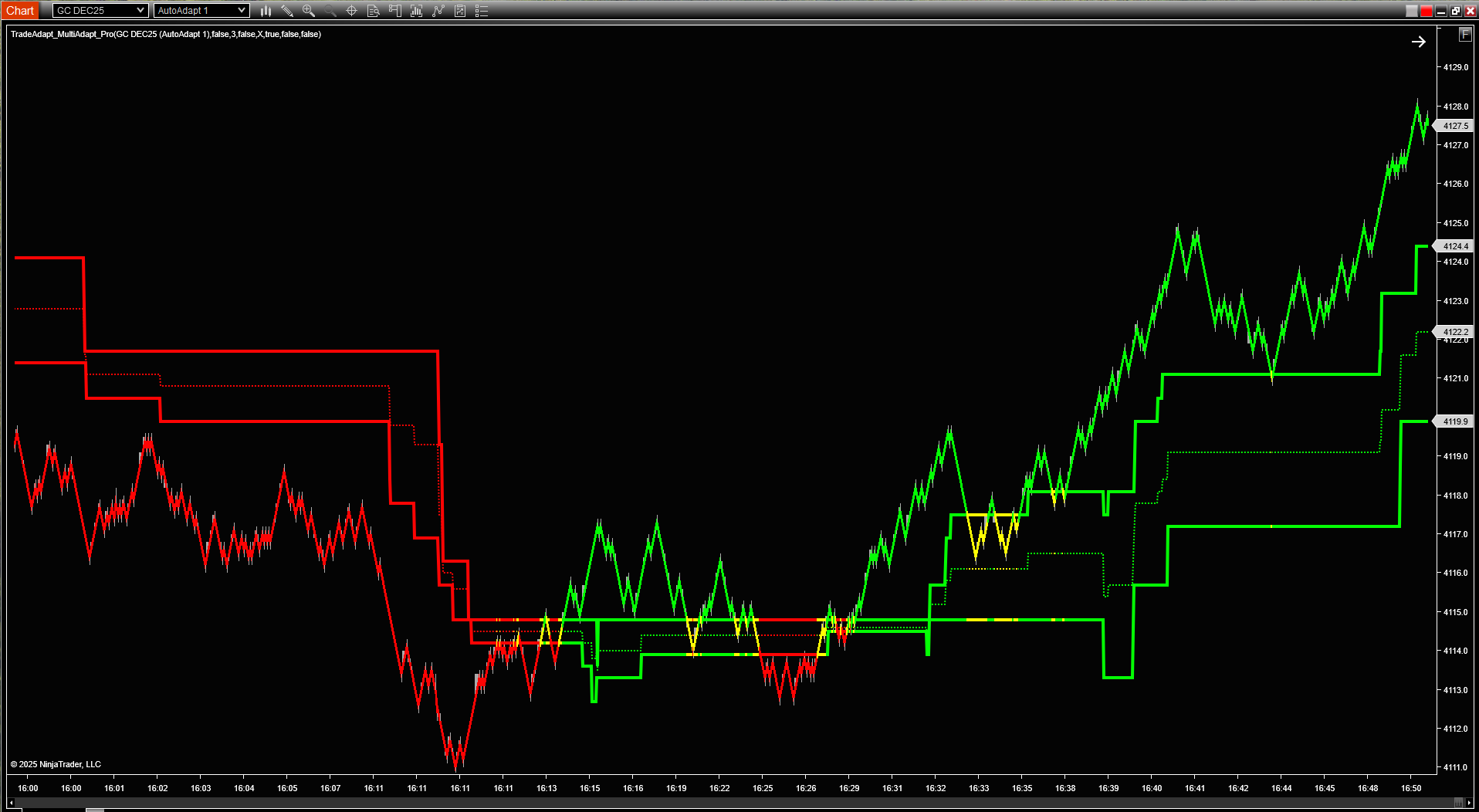Click the Chart tab label
The image size is (1479, 812).
click(20, 11)
